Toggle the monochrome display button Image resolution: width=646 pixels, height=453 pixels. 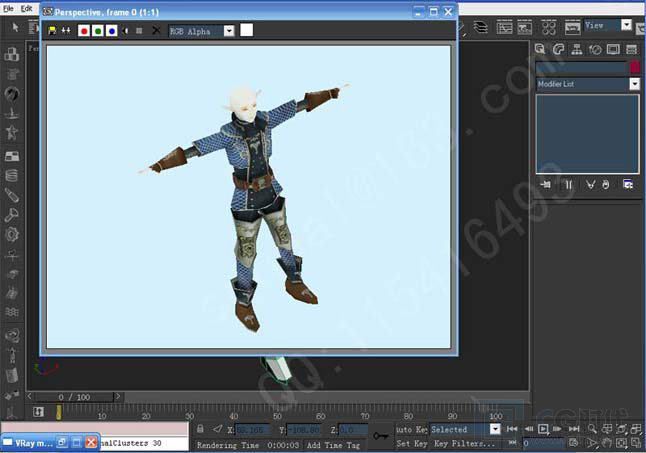click(x=139, y=31)
